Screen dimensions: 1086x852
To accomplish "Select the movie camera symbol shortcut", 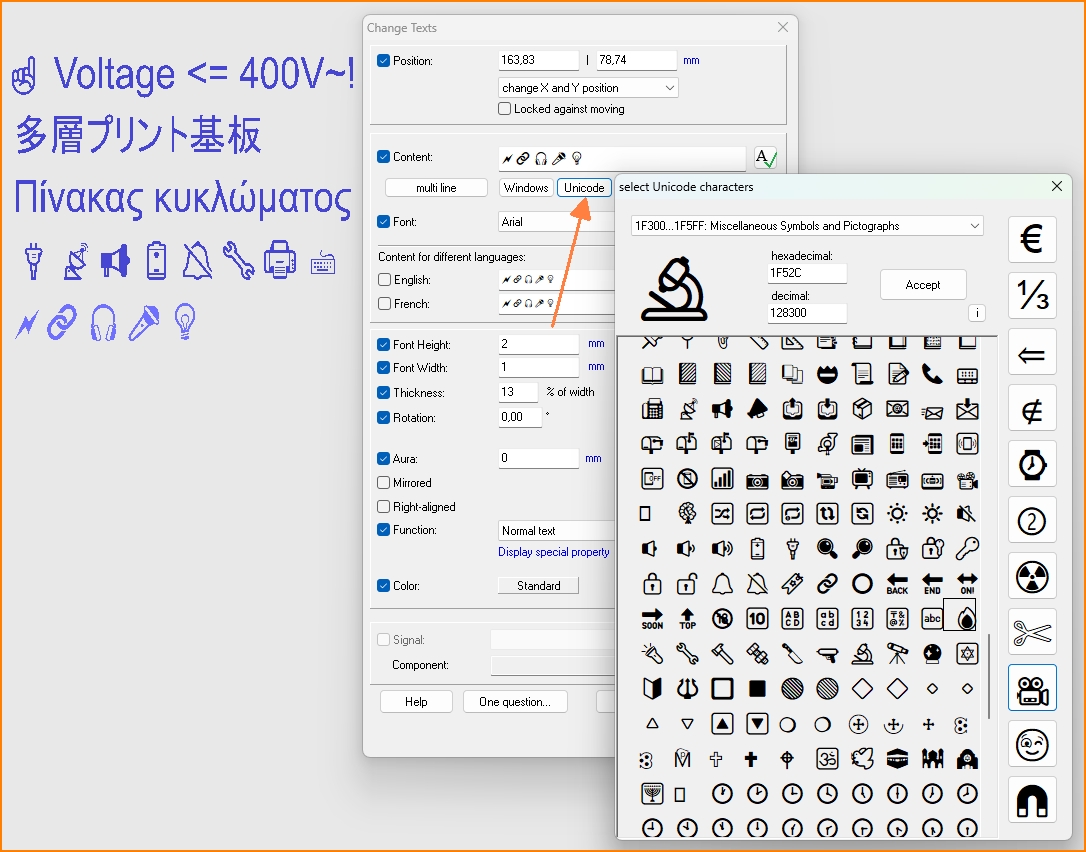I will (1032, 689).
